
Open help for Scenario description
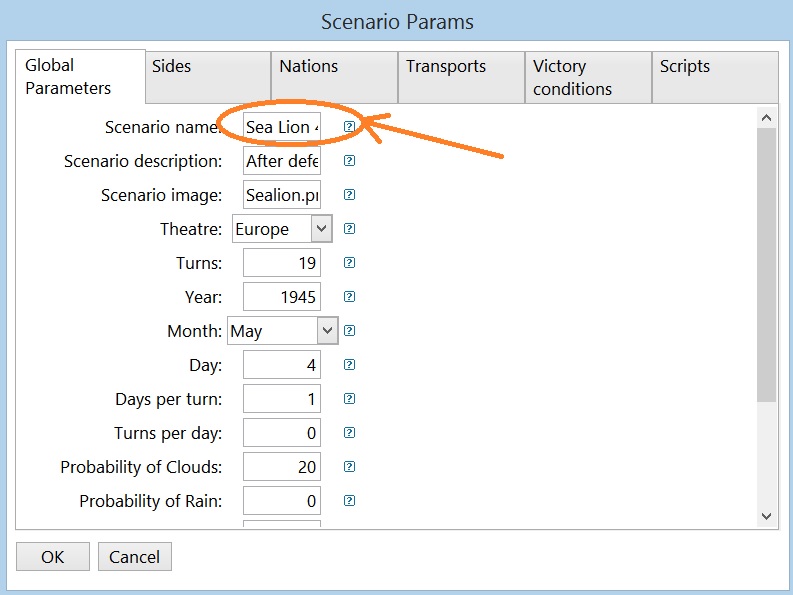click(x=349, y=161)
